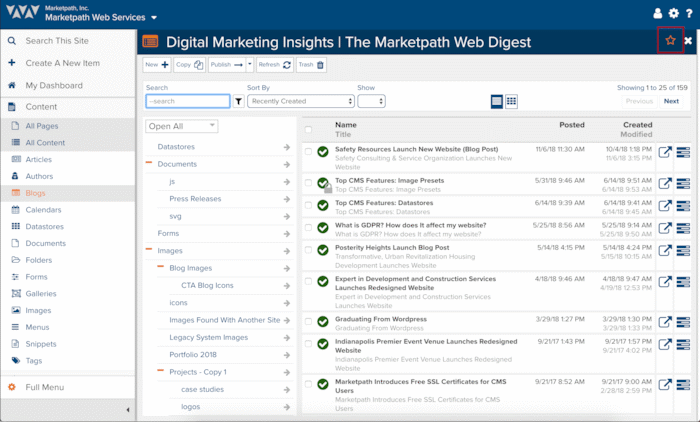700x422 pixels.
Task: Click published status check for Safety Resources post
Action: click(323, 152)
